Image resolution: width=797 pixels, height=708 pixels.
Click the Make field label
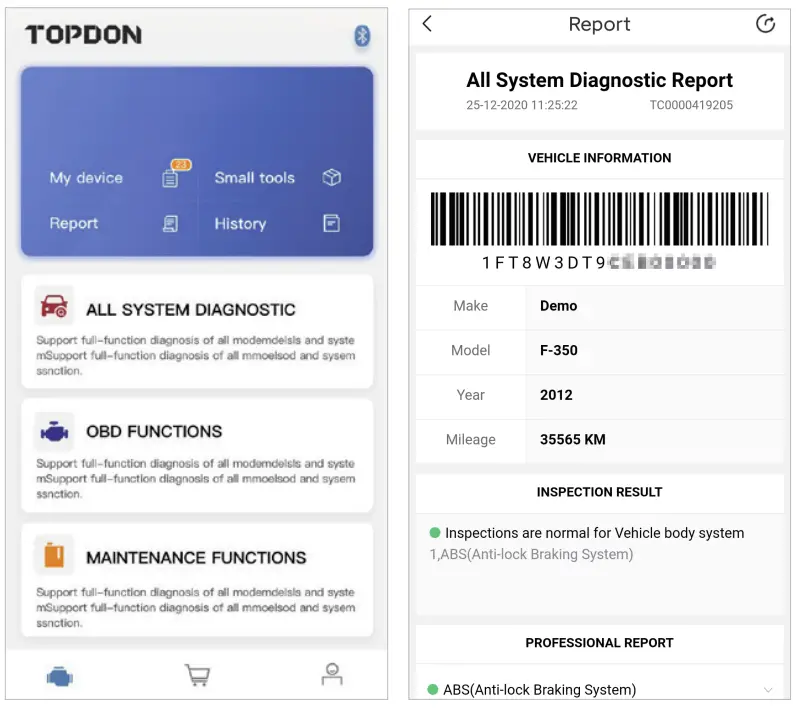[x=471, y=306]
